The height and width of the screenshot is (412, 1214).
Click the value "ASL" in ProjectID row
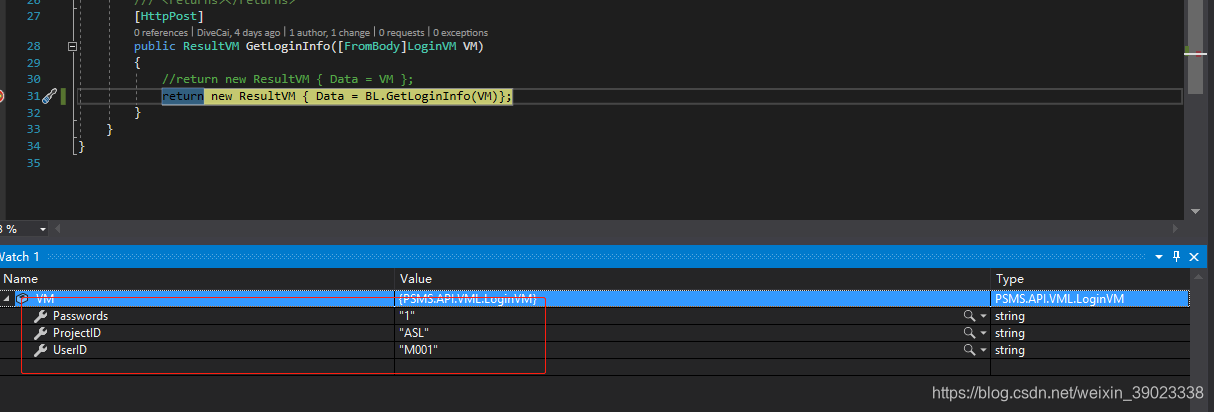(x=415, y=333)
